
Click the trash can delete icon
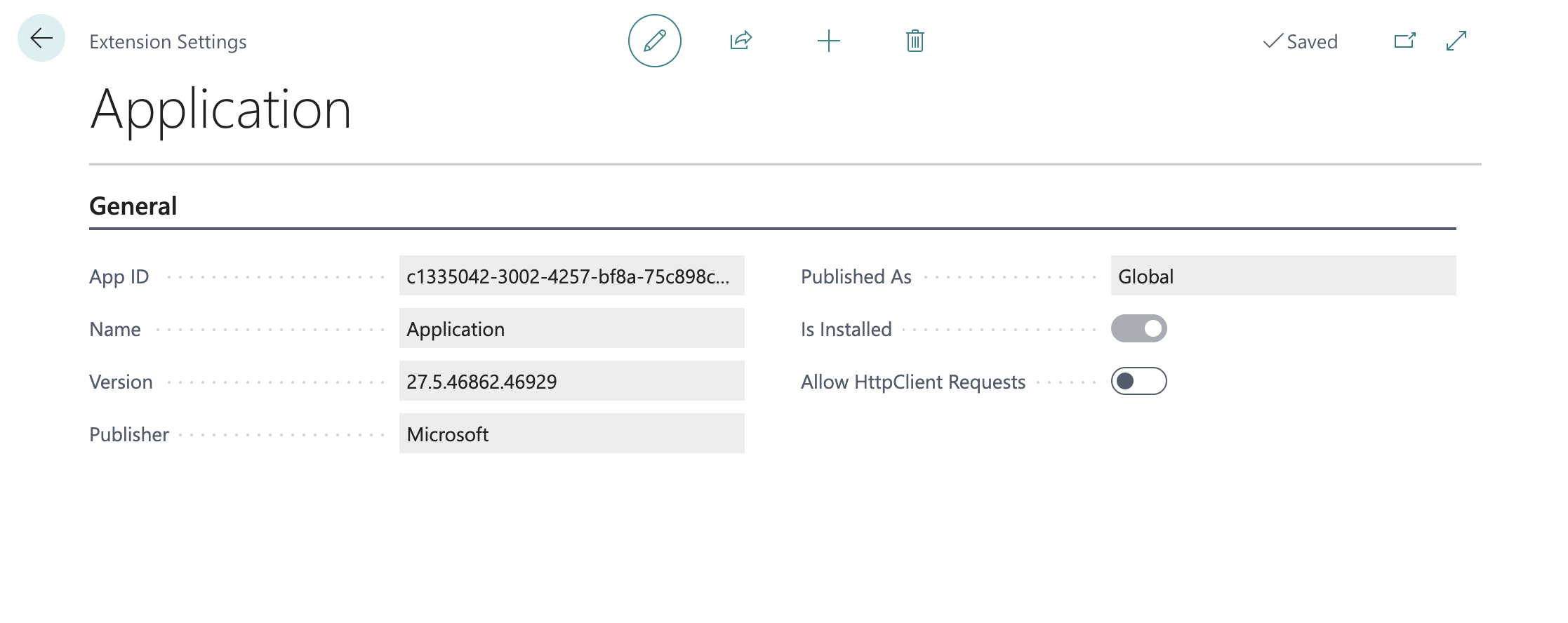pyautogui.click(x=915, y=41)
